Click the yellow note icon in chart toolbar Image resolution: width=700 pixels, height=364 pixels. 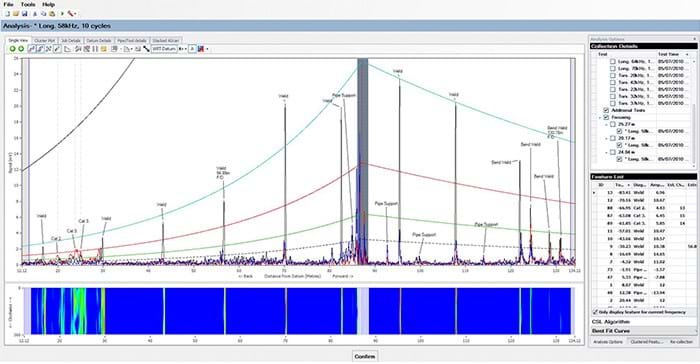[x=104, y=49]
